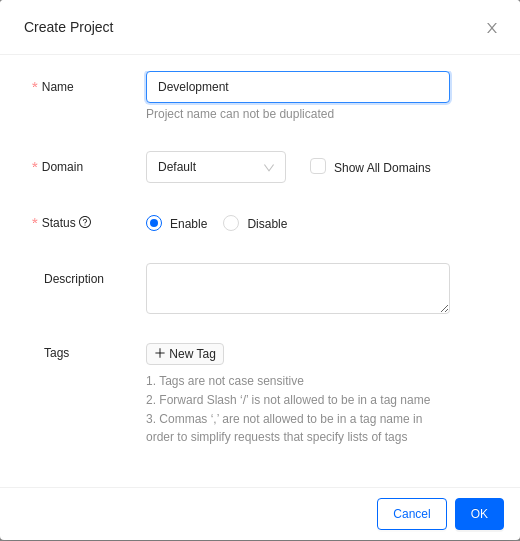Click the Forward Slash tag rule text

click(288, 400)
